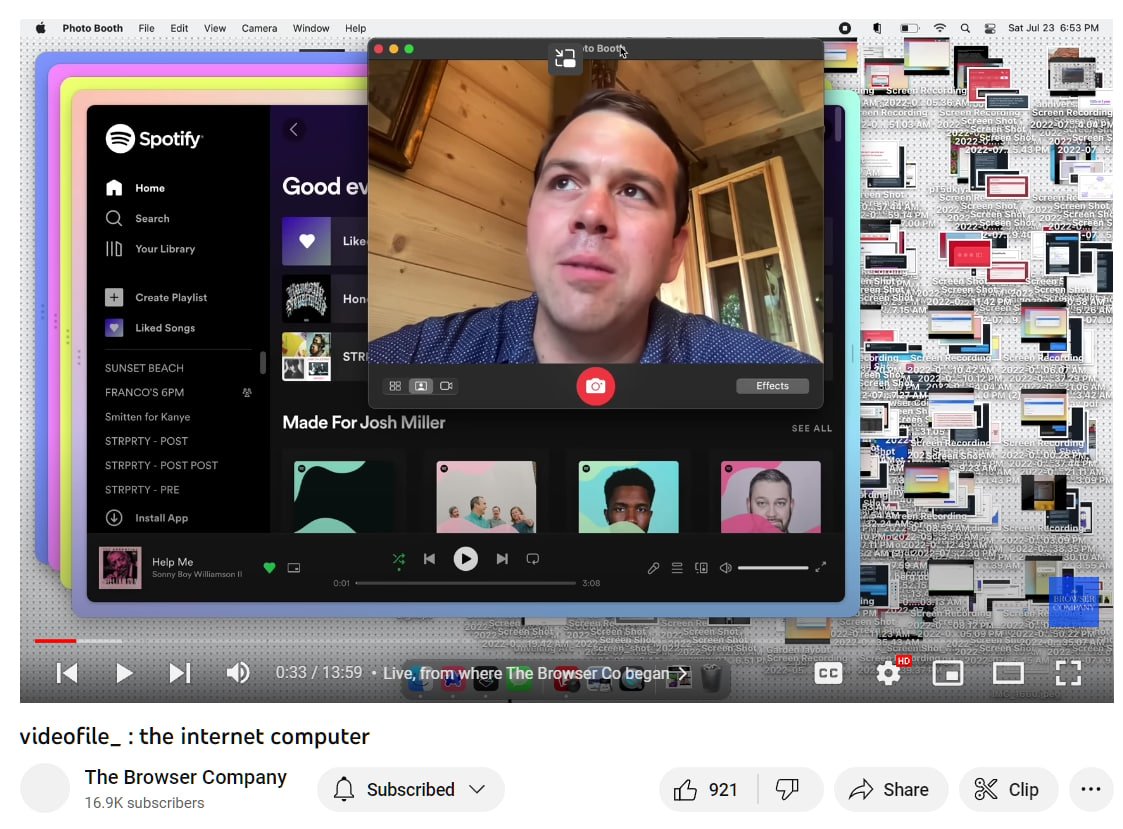This screenshot has height=829, width=1123.
Task: Open the File menu
Action: [146, 28]
